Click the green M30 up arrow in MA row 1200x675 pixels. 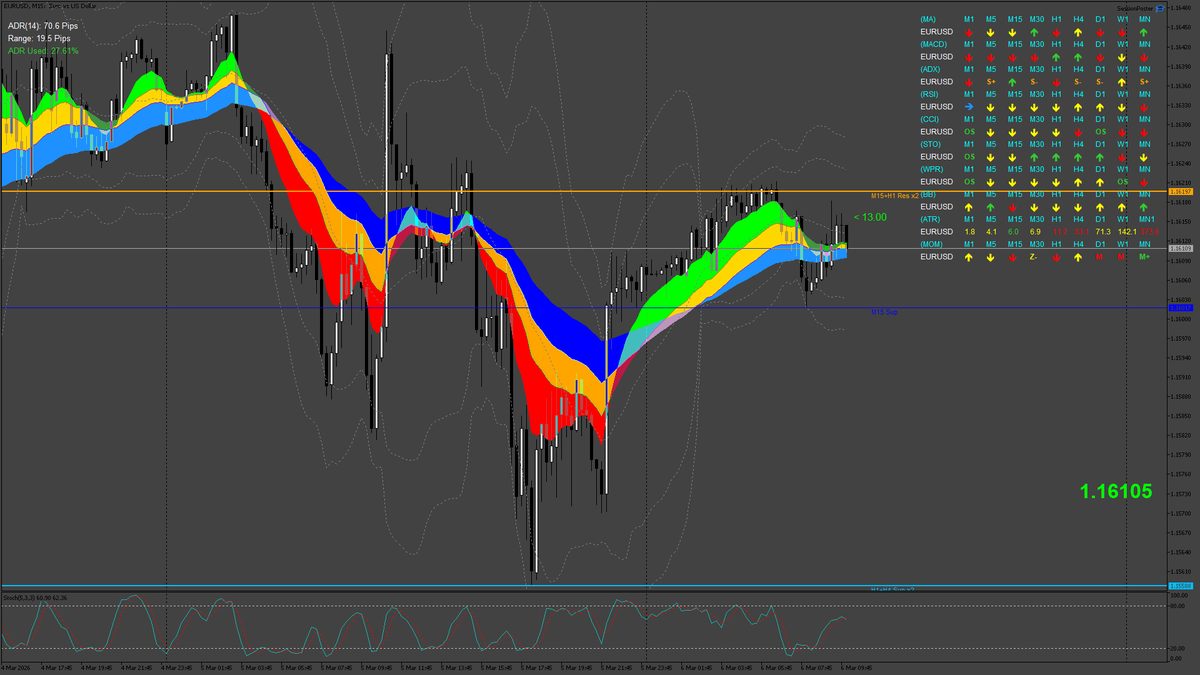1035,32
